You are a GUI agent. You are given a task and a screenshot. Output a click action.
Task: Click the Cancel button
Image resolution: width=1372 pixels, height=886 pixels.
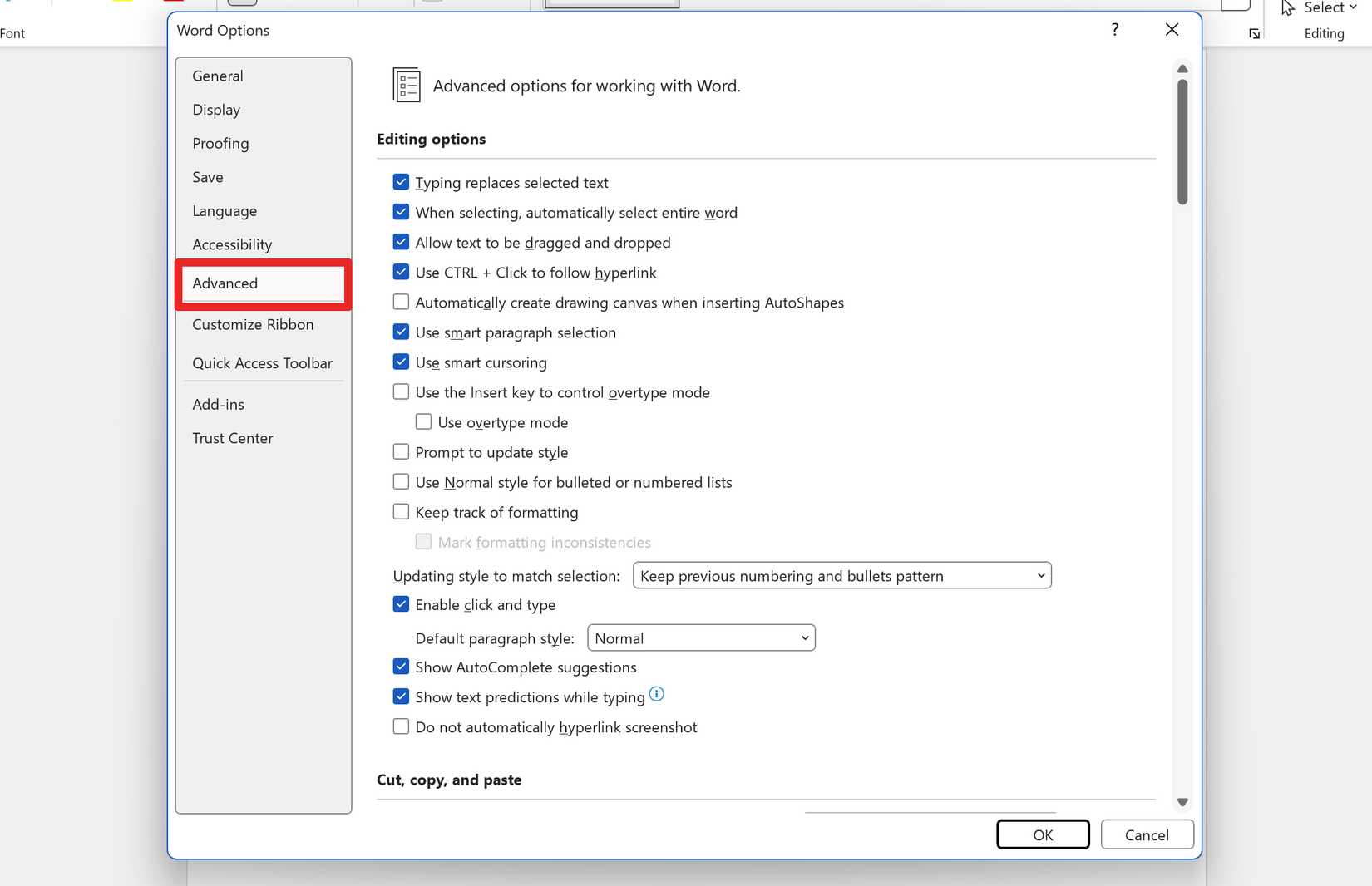[x=1147, y=834]
